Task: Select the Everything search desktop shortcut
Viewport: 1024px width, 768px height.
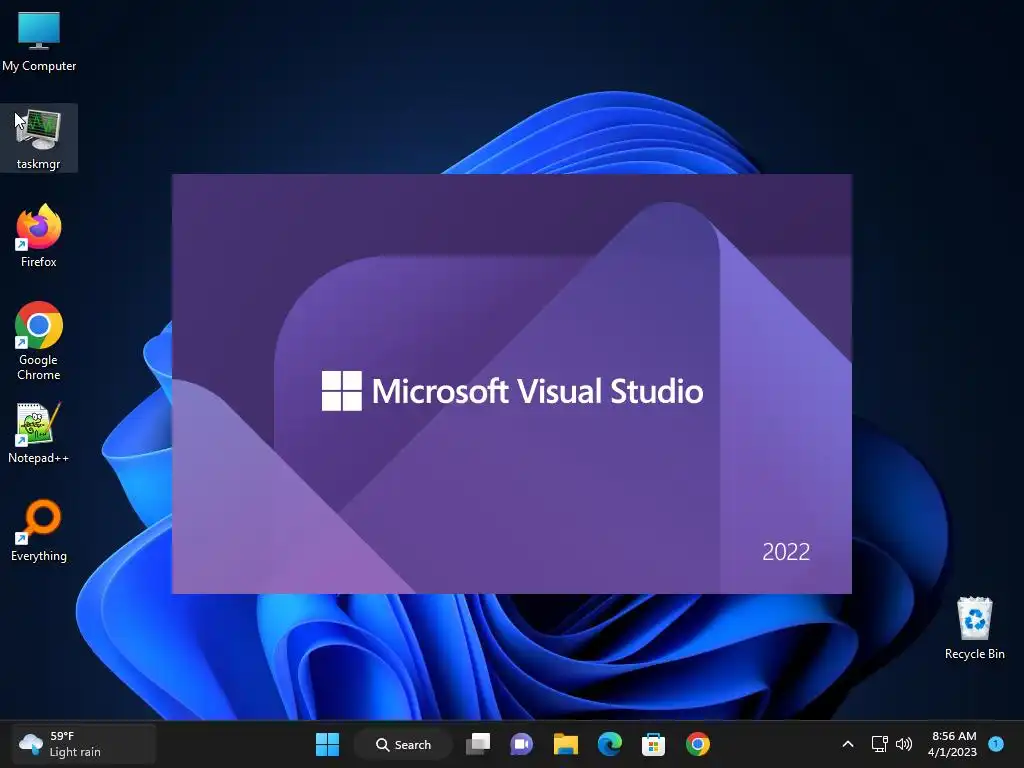Action: (x=39, y=530)
